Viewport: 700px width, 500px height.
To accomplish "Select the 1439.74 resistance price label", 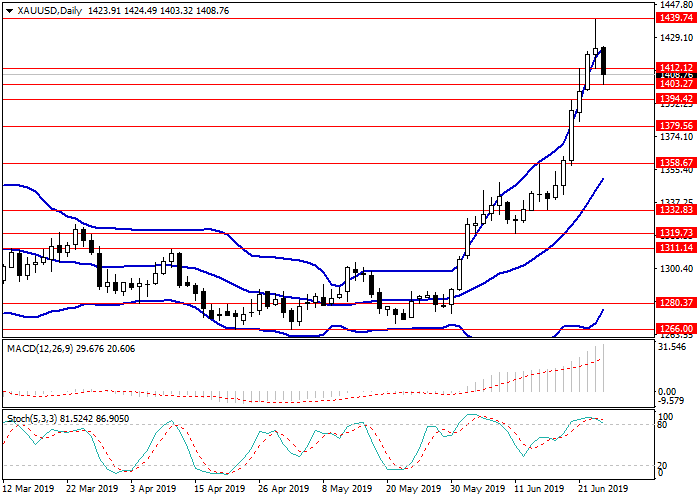I will click(676, 18).
